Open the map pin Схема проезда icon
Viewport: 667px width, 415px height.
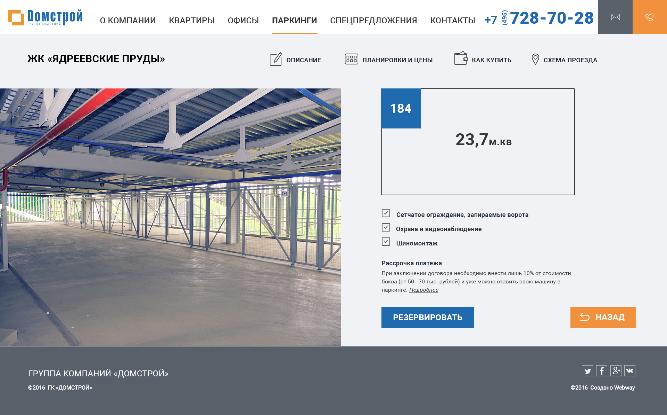pyautogui.click(x=535, y=59)
